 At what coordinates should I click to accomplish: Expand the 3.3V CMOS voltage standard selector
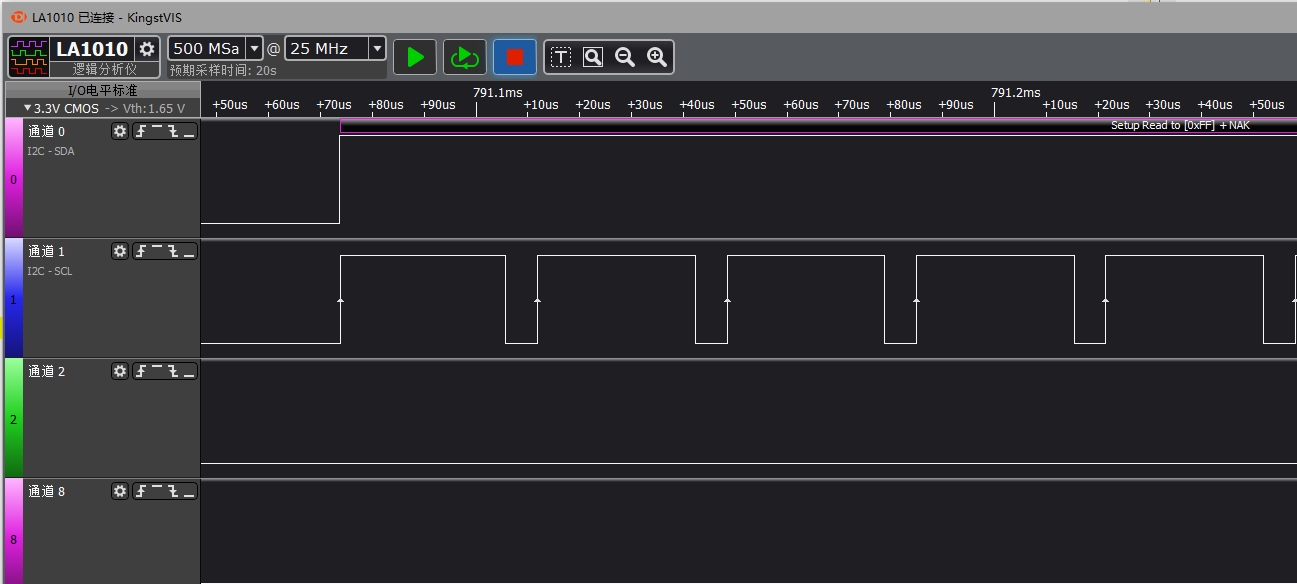[103, 107]
